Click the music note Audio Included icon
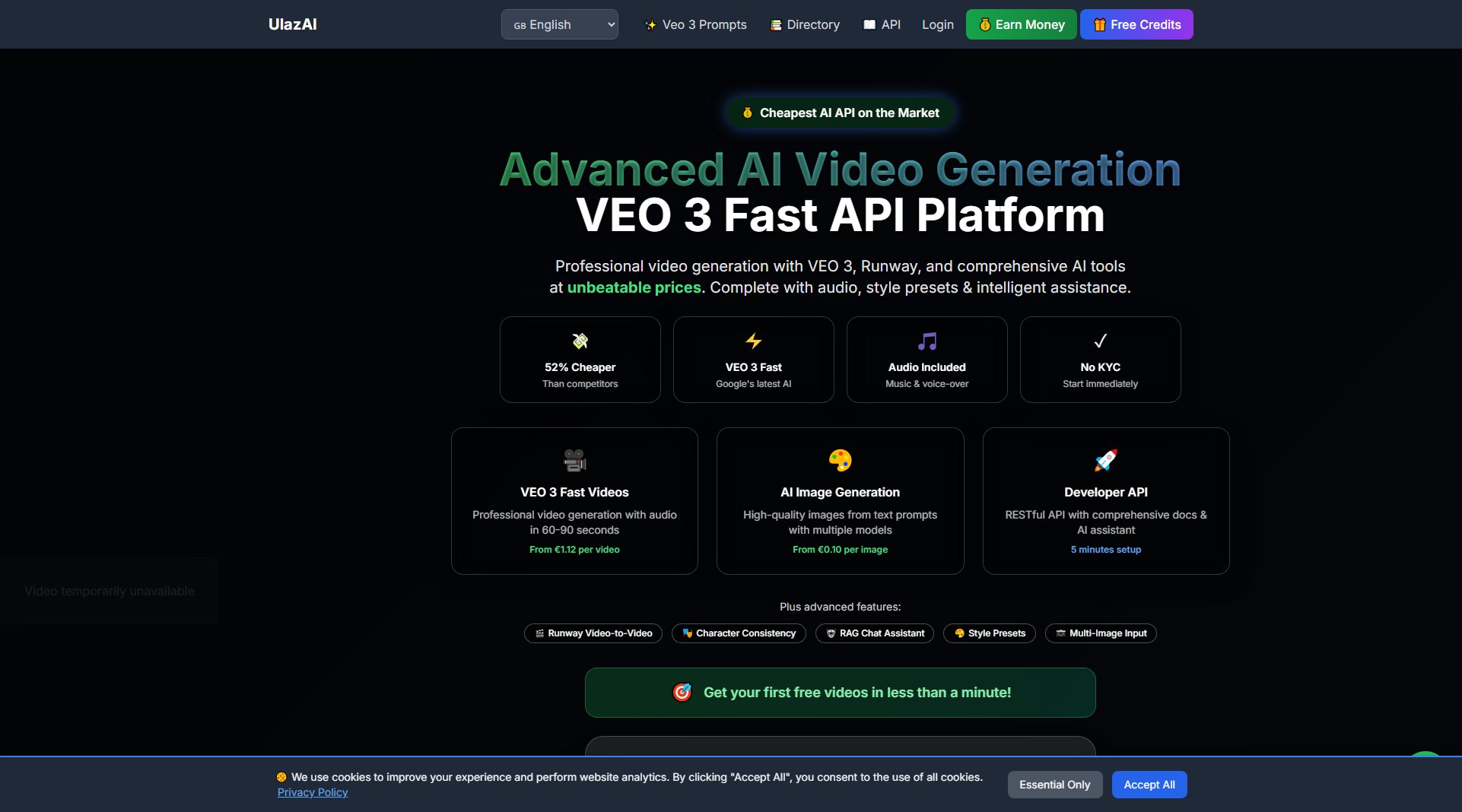Viewport: 1462px width, 812px height. pyautogui.click(x=927, y=341)
